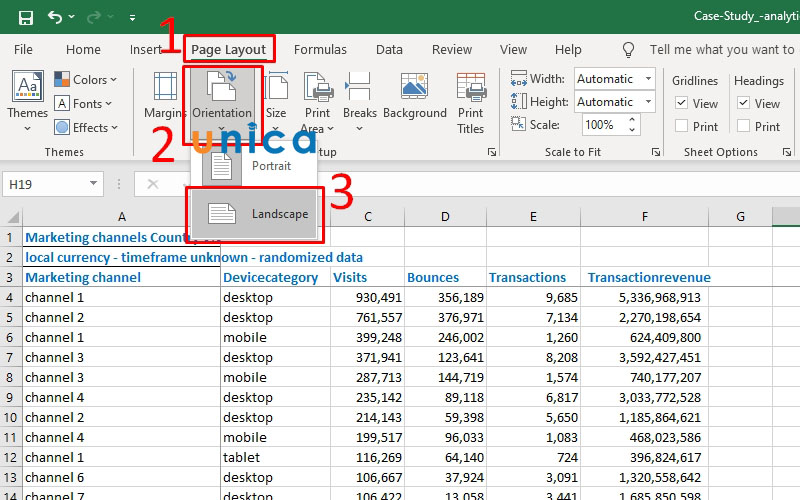Viewport: 800px width, 500px height.
Task: Select column D header
Action: click(x=445, y=217)
